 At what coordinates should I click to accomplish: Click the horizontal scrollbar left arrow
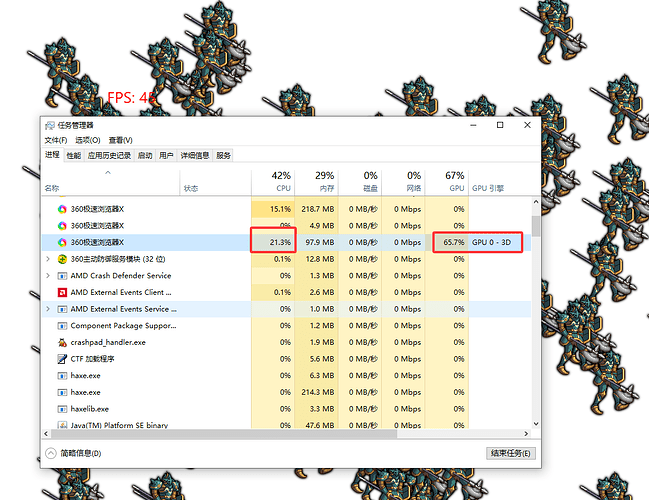[x=46, y=434]
